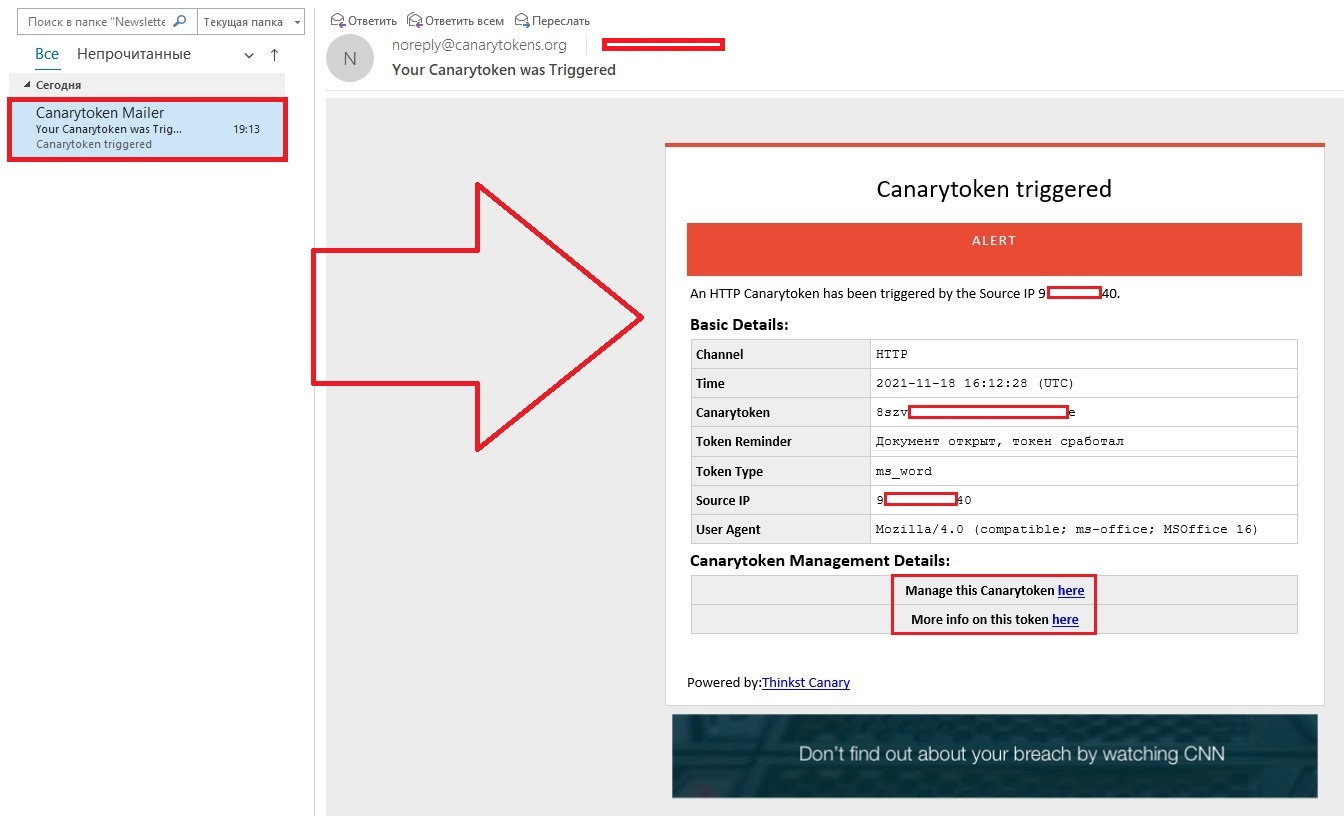Click the Reply (Ответить) icon
1344x816 pixels.
(x=338, y=20)
